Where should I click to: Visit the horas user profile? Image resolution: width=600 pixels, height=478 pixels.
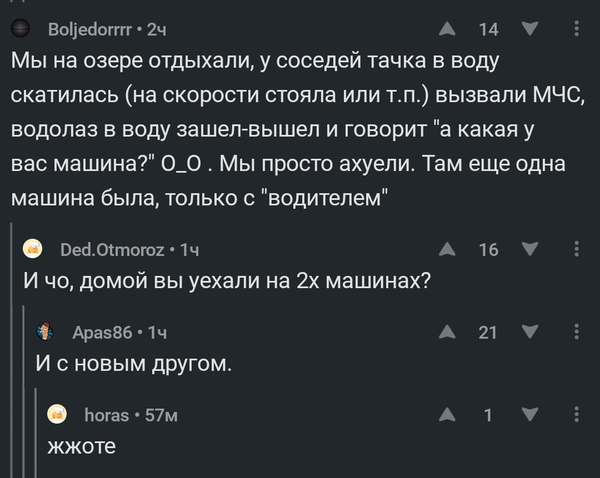click(x=109, y=415)
